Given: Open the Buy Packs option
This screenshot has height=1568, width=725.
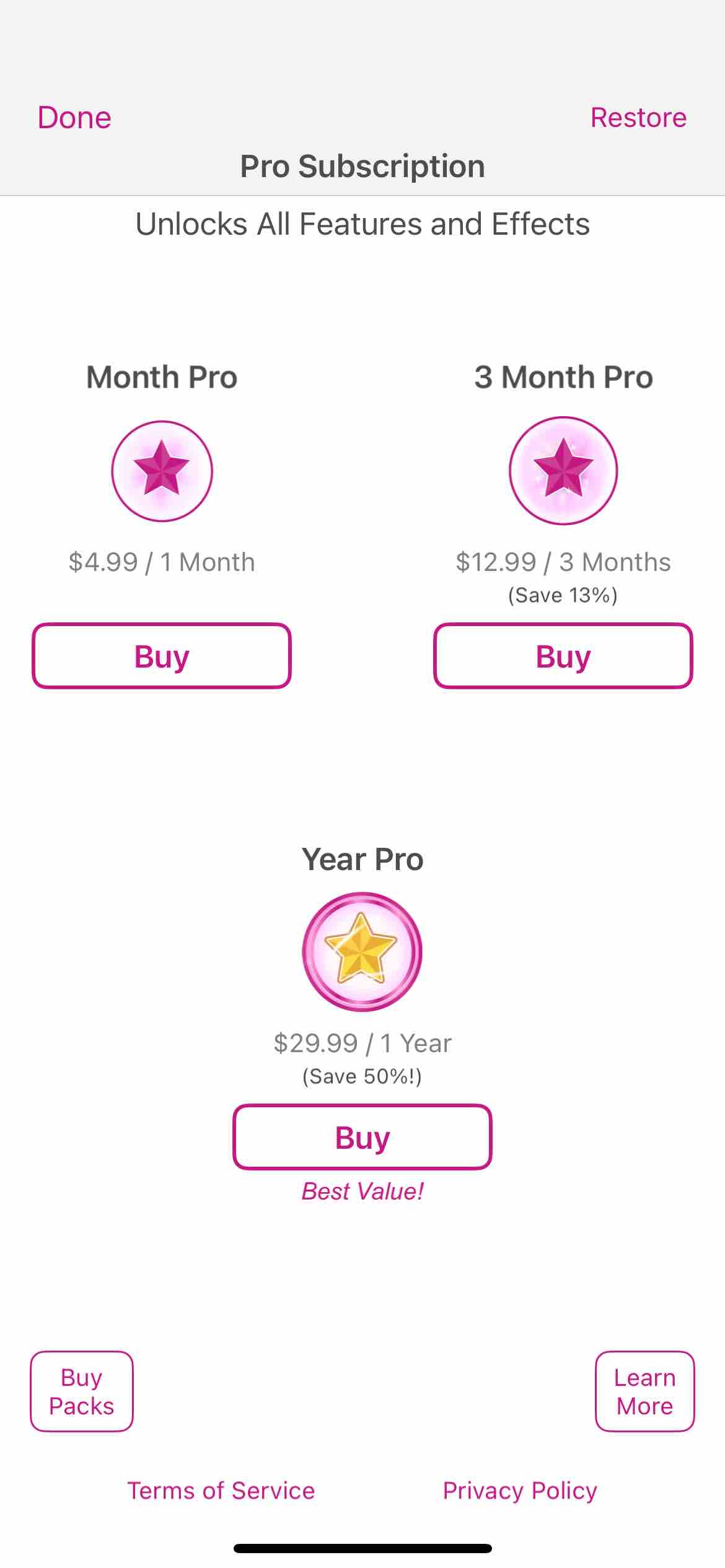Looking at the screenshot, I should pyautogui.click(x=82, y=1392).
